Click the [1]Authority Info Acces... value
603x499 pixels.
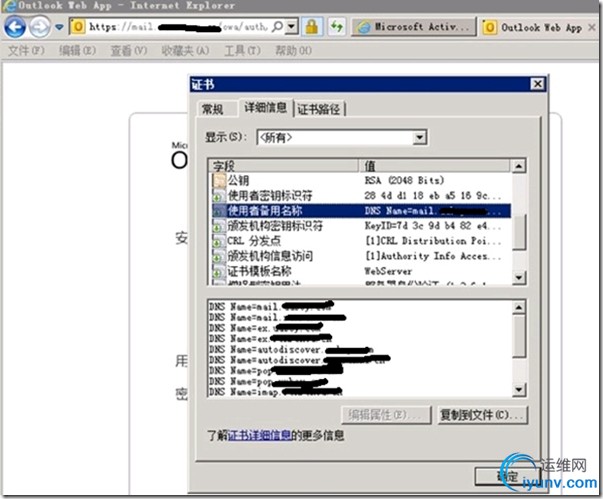coord(433,256)
